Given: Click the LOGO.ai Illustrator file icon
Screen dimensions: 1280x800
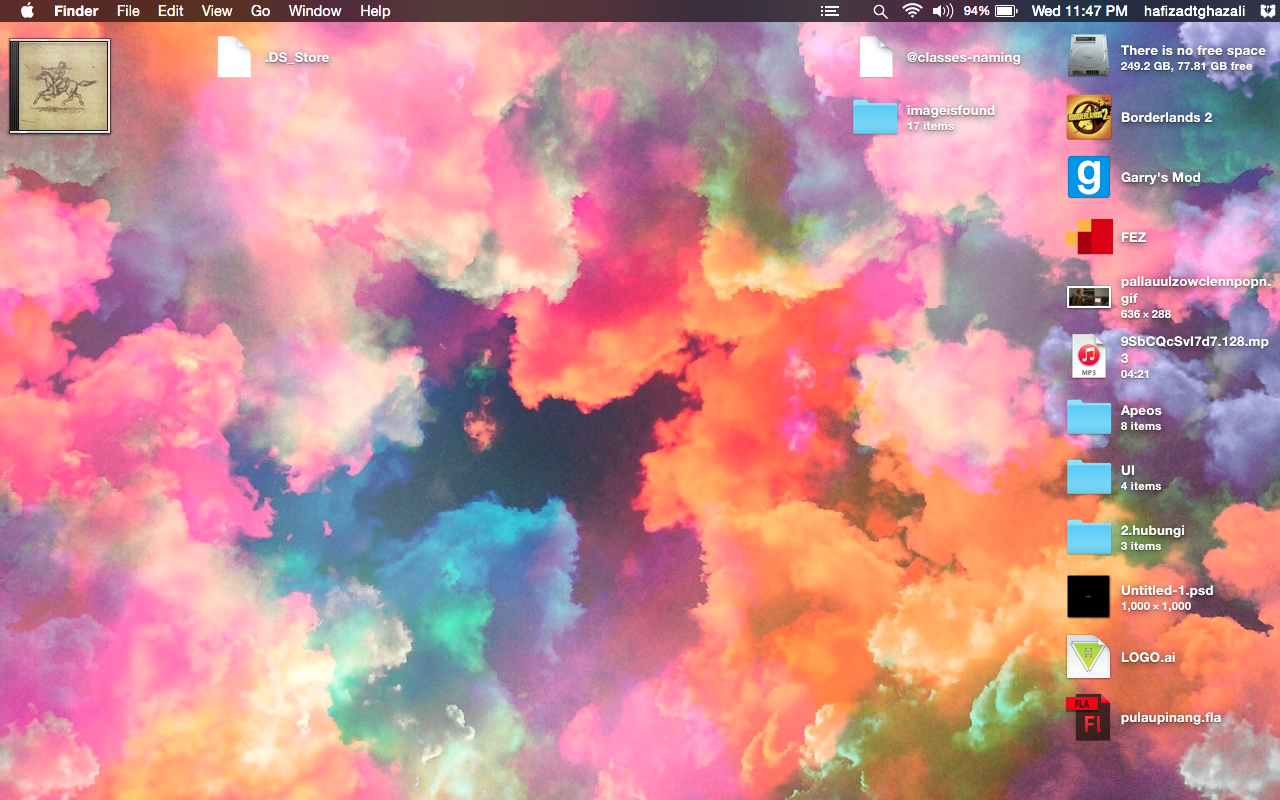Looking at the screenshot, I should (x=1088, y=657).
